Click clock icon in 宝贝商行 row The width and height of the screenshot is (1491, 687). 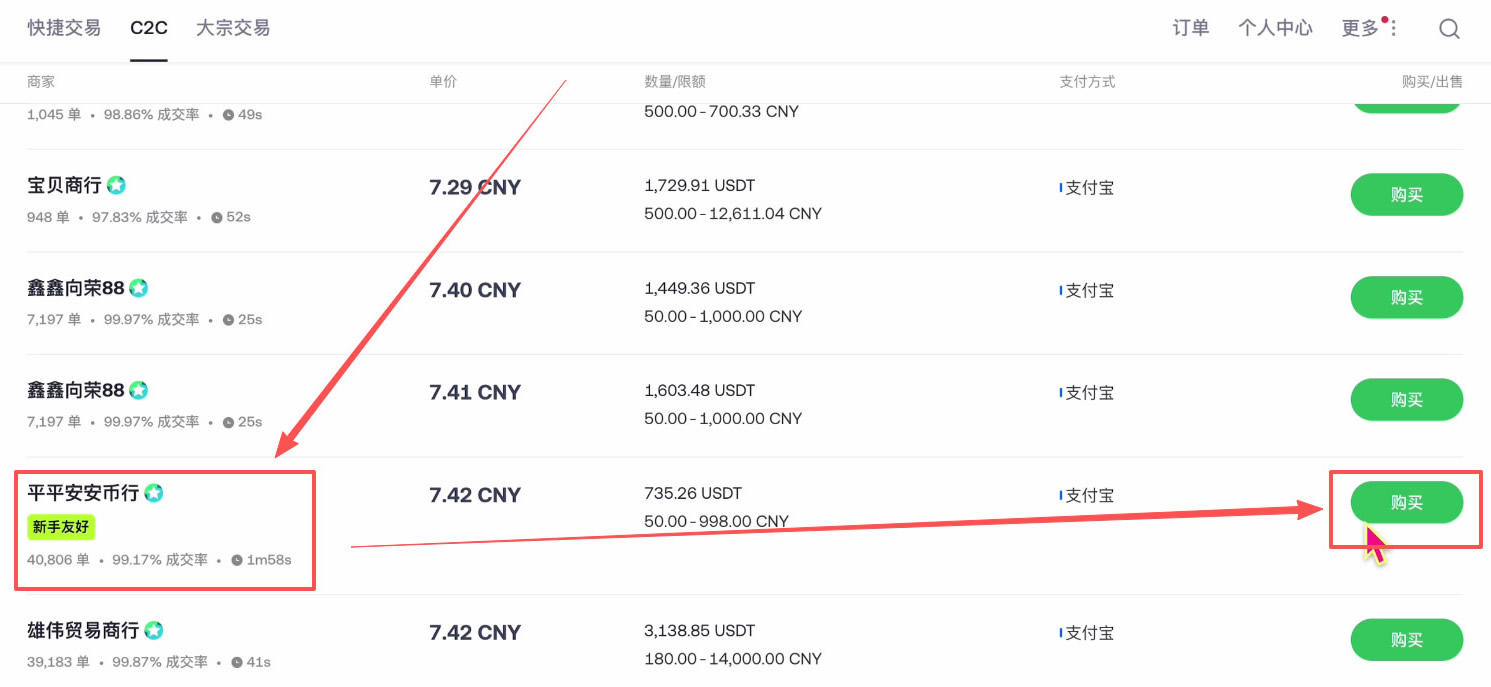pyautogui.click(x=217, y=217)
